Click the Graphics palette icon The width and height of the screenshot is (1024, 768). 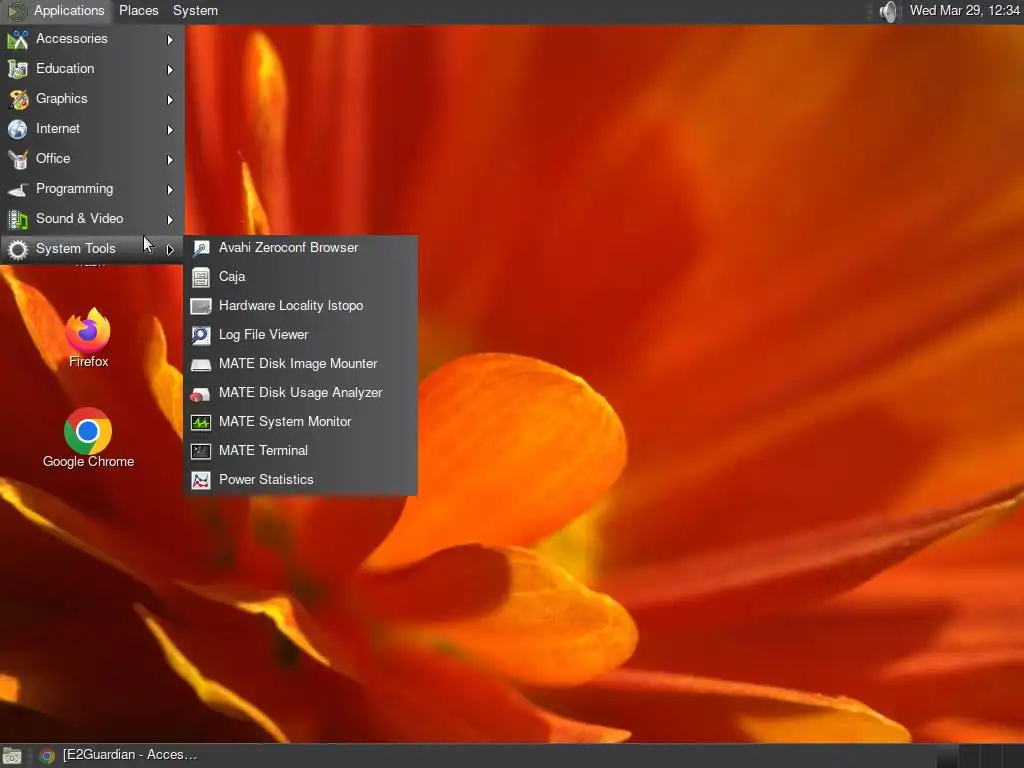click(18, 99)
